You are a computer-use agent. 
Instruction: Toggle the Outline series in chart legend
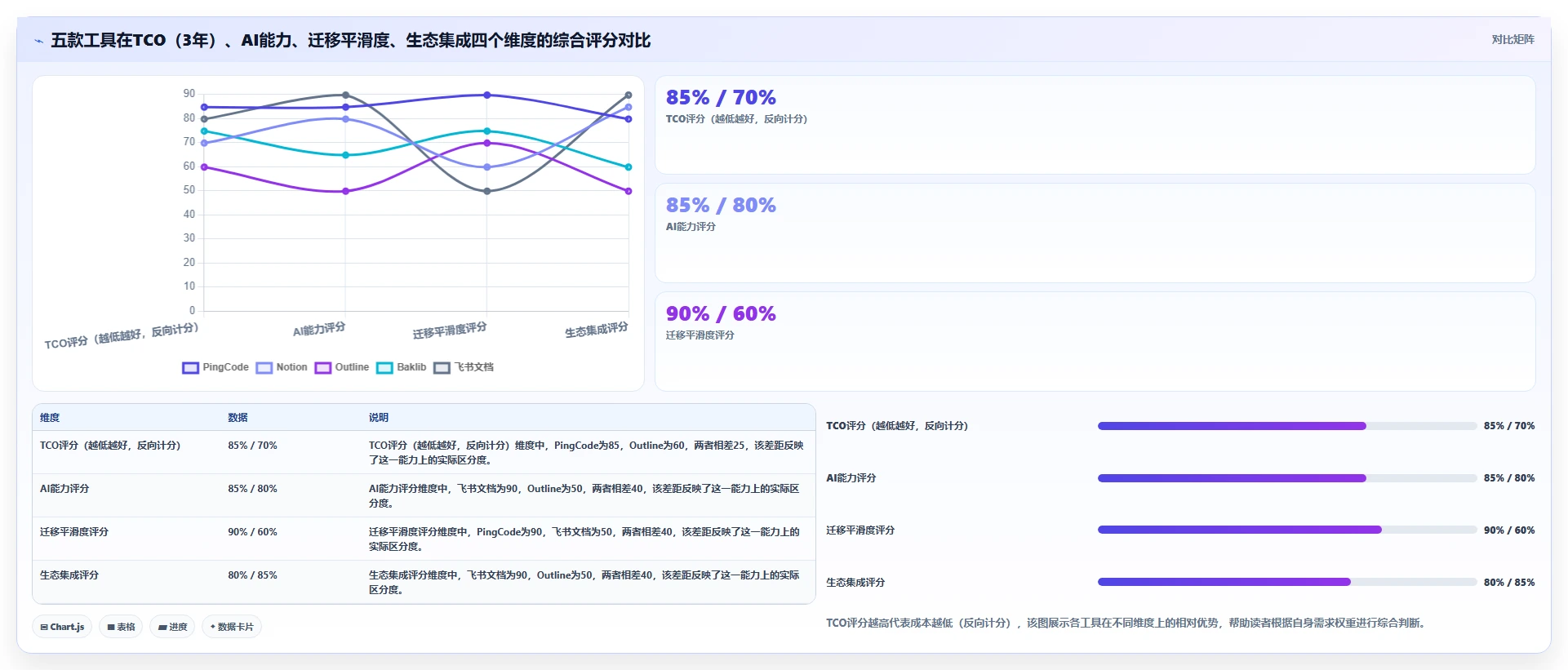342,367
